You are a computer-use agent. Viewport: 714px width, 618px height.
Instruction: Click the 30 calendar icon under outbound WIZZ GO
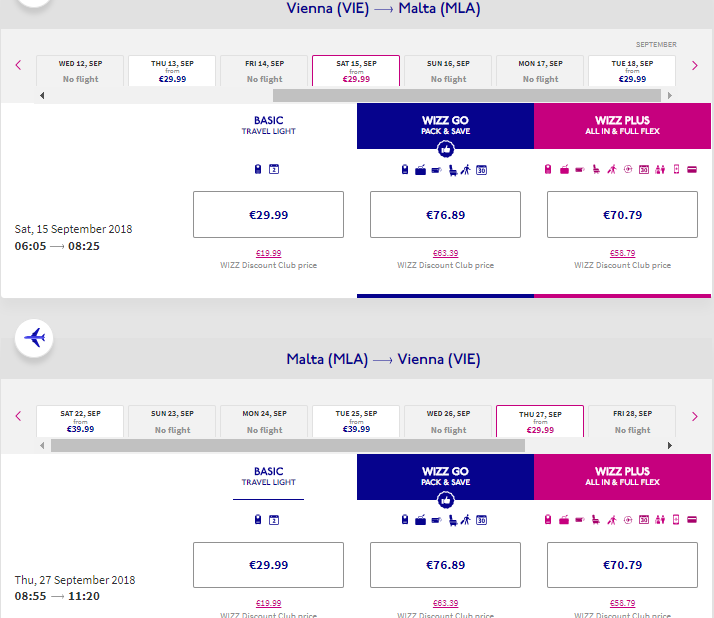pos(480,169)
